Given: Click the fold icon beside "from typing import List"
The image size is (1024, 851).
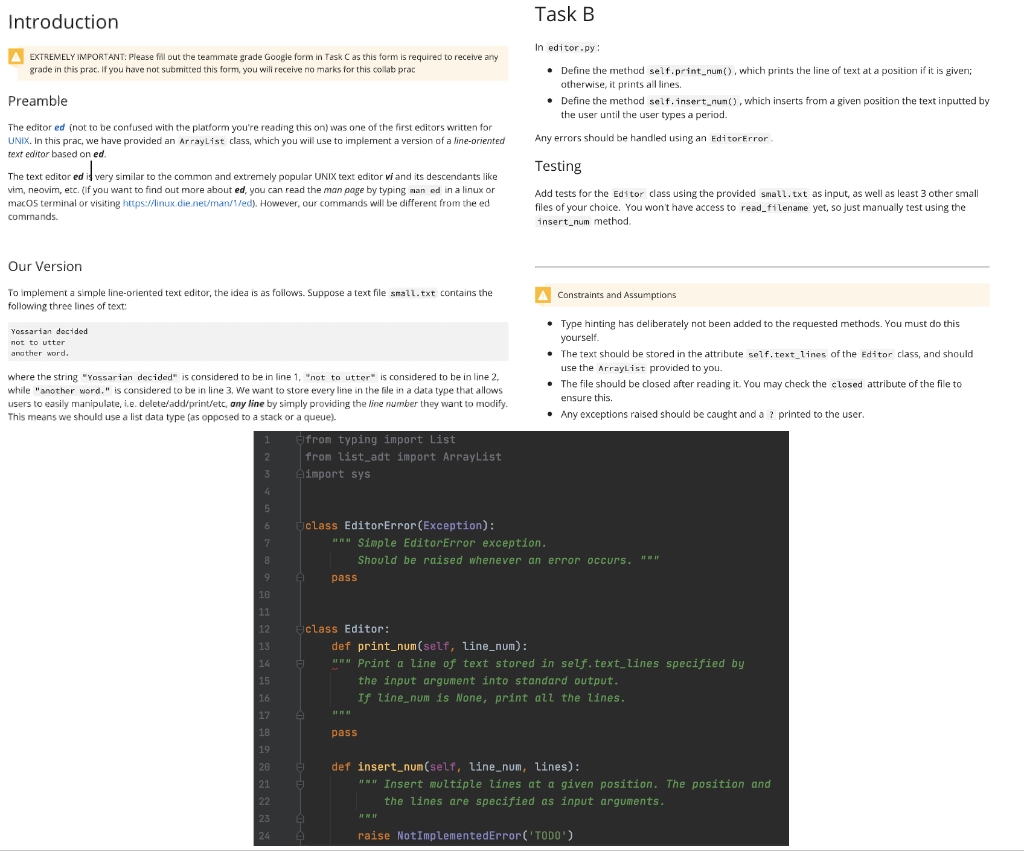Looking at the screenshot, I should coord(299,439).
